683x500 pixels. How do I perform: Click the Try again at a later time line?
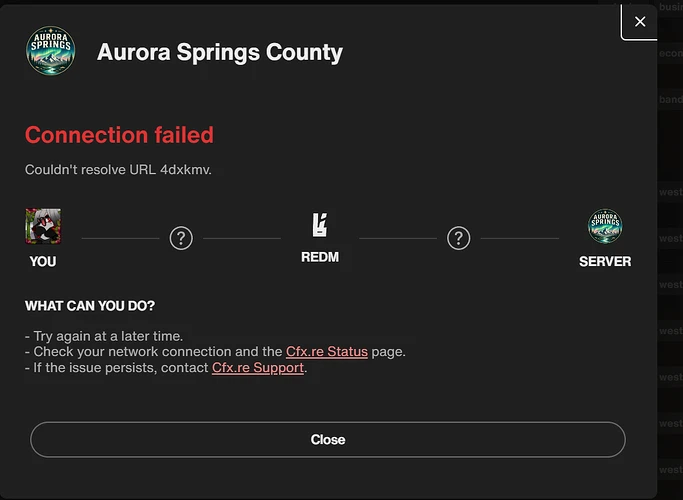104,336
